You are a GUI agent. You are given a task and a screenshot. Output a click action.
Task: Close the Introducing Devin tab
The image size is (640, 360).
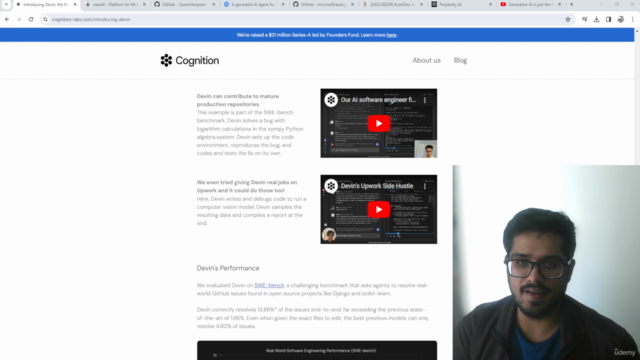(75, 4)
